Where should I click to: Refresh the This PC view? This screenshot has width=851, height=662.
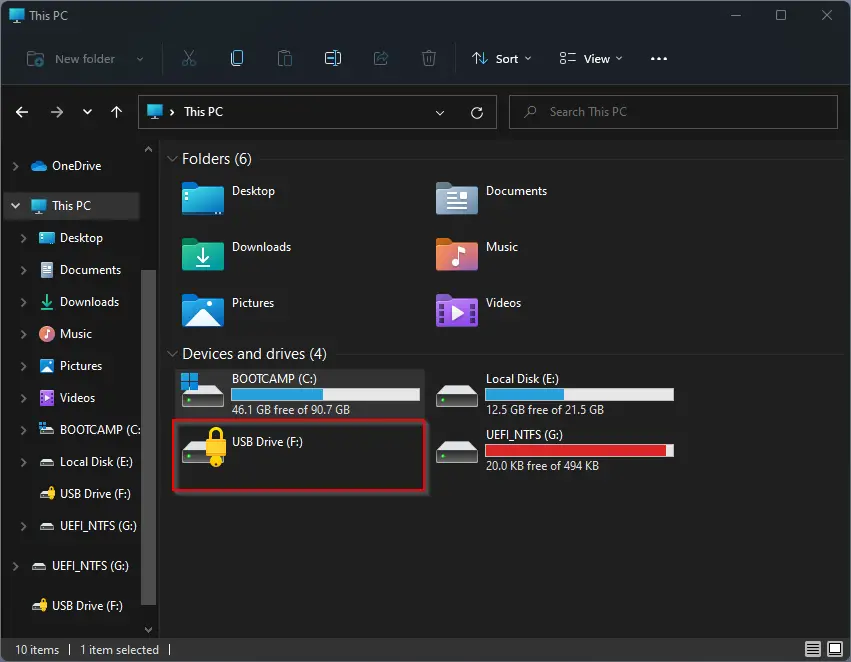point(477,112)
